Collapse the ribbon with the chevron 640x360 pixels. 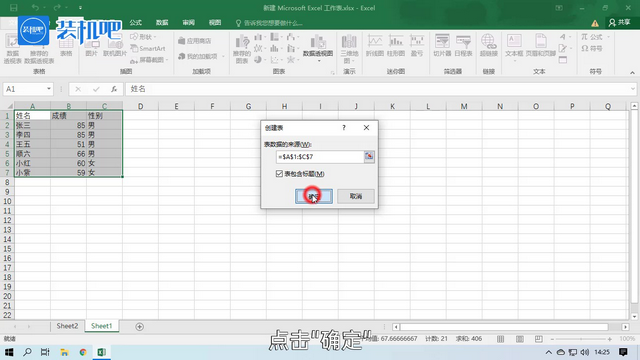click(x=632, y=73)
